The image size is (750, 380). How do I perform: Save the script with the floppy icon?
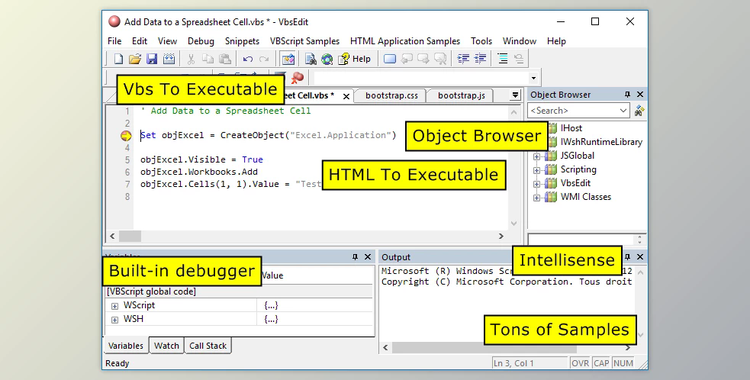click(152, 59)
